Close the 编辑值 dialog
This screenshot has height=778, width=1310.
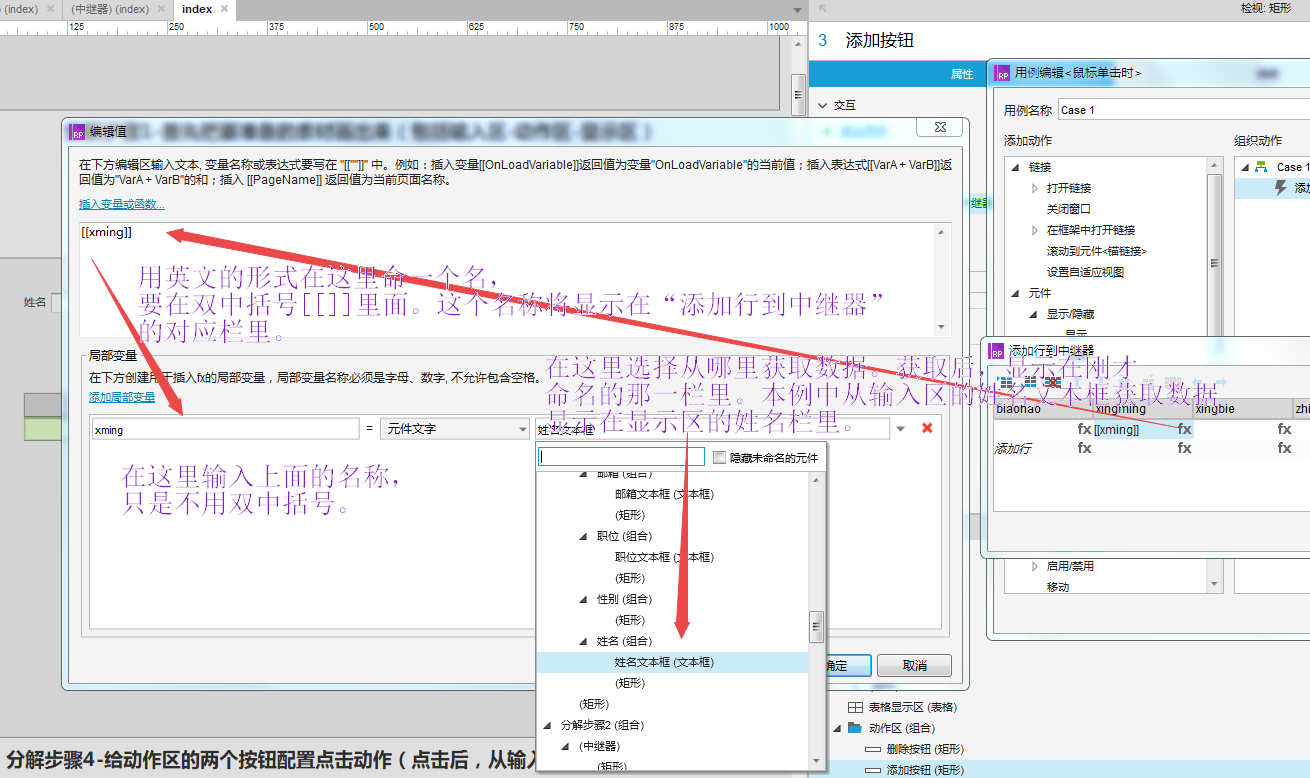940,128
